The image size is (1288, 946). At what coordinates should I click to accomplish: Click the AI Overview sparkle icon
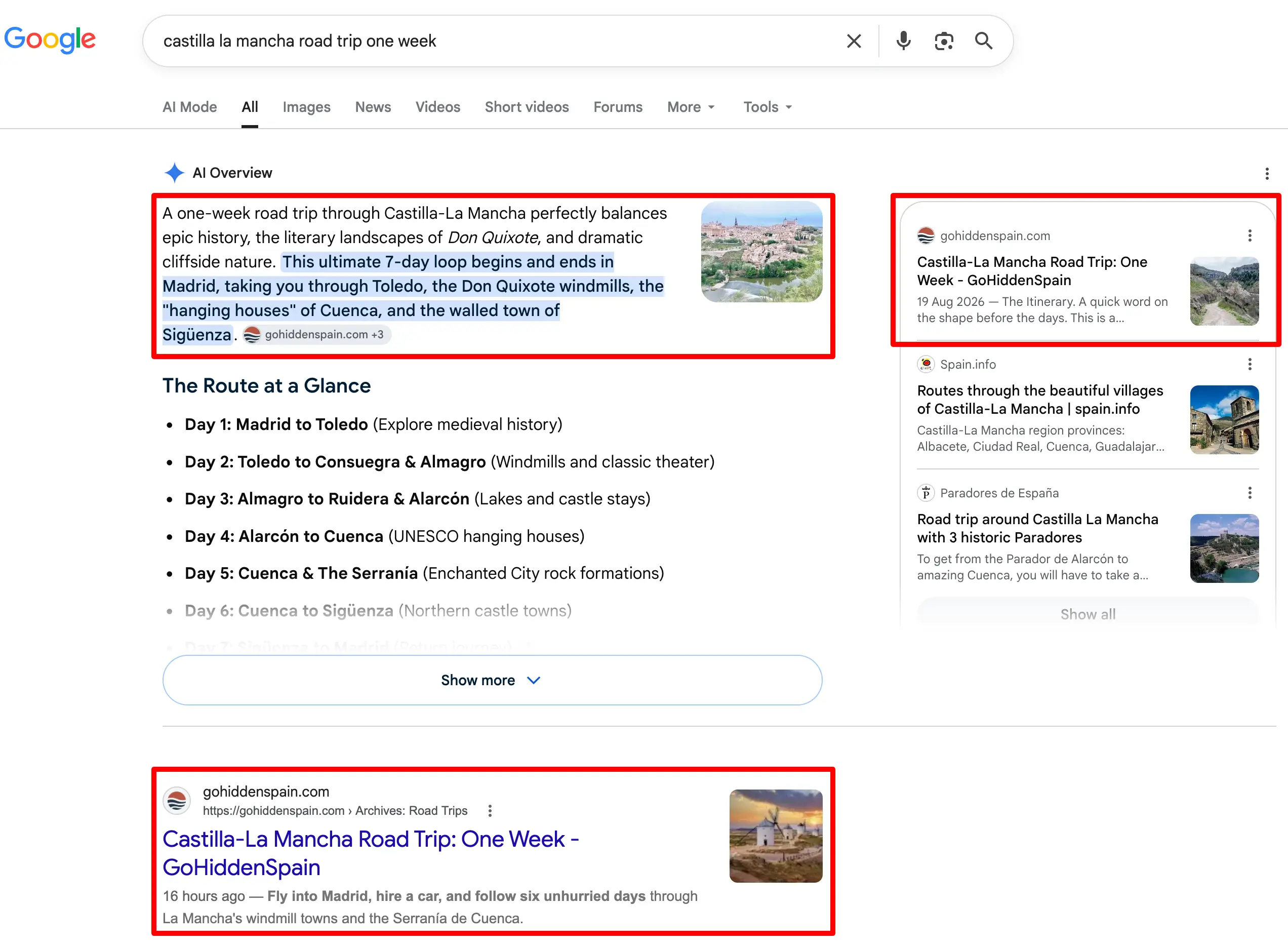point(174,173)
